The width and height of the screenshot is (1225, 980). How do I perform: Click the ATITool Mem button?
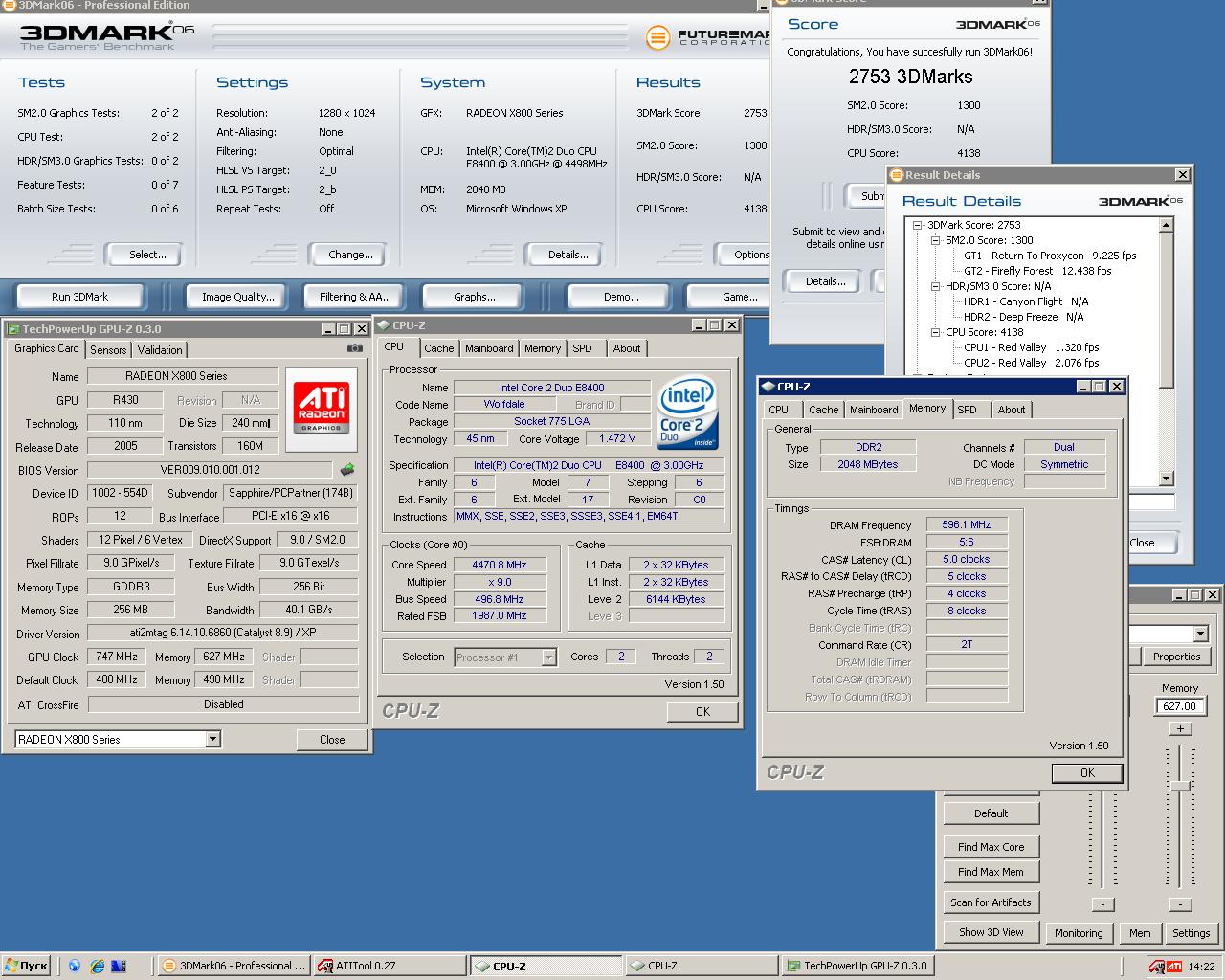click(1140, 933)
